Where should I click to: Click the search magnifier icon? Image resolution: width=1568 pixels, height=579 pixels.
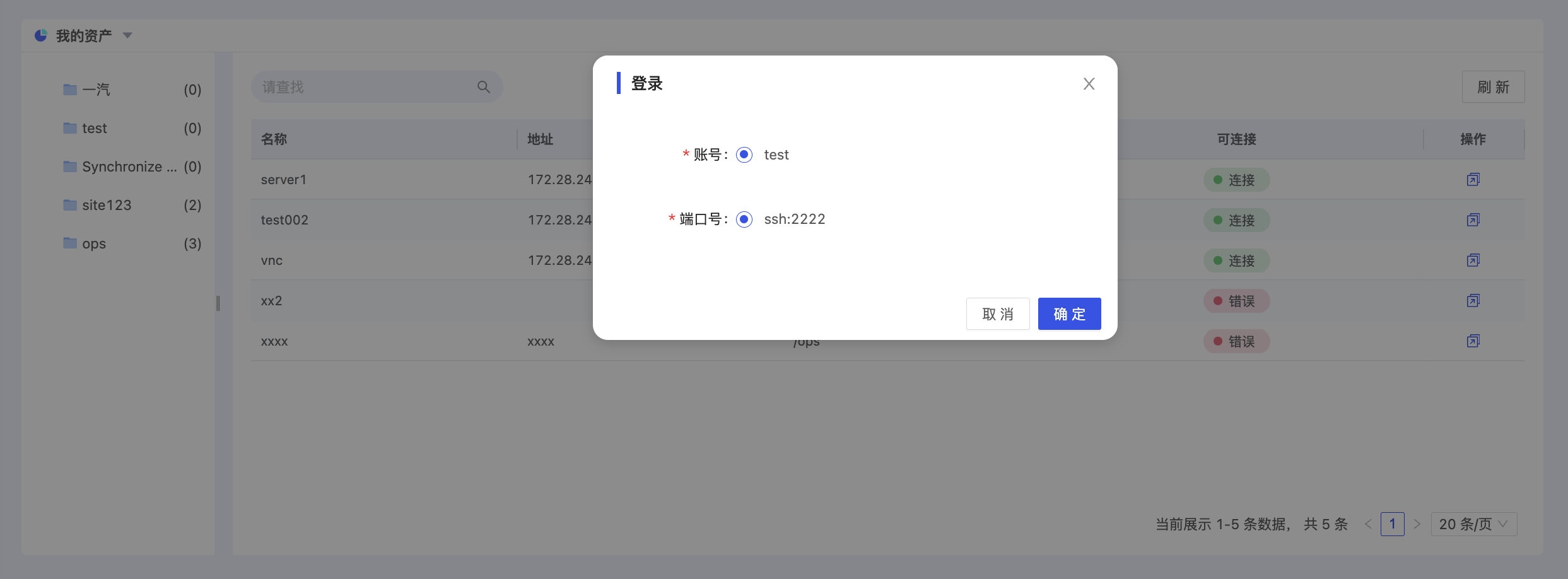click(x=484, y=87)
